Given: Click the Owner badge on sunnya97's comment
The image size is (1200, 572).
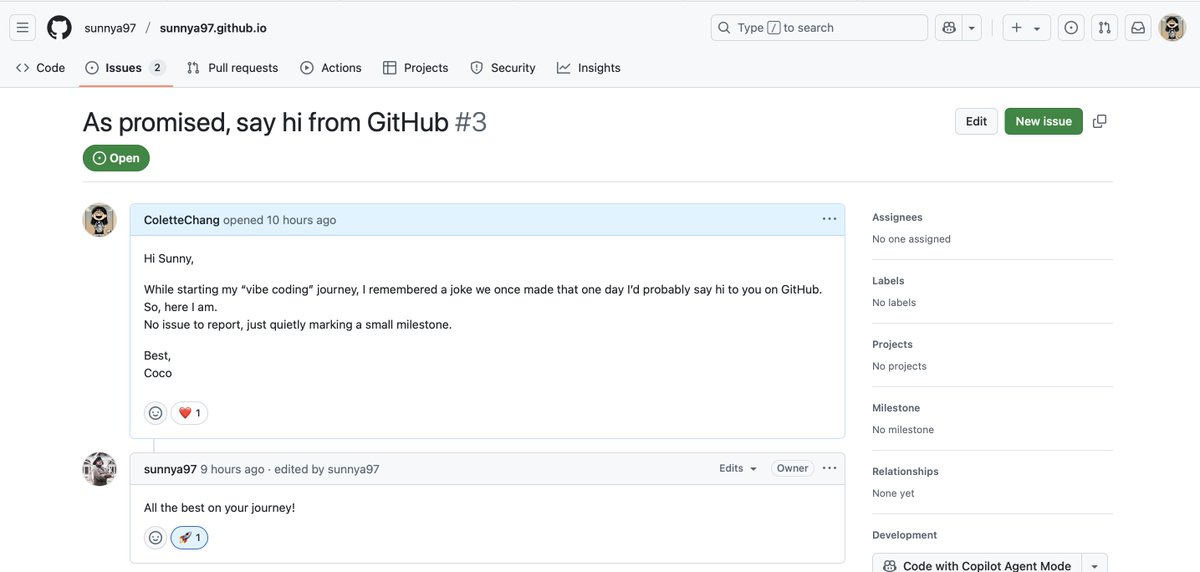Looking at the screenshot, I should coord(792,469).
